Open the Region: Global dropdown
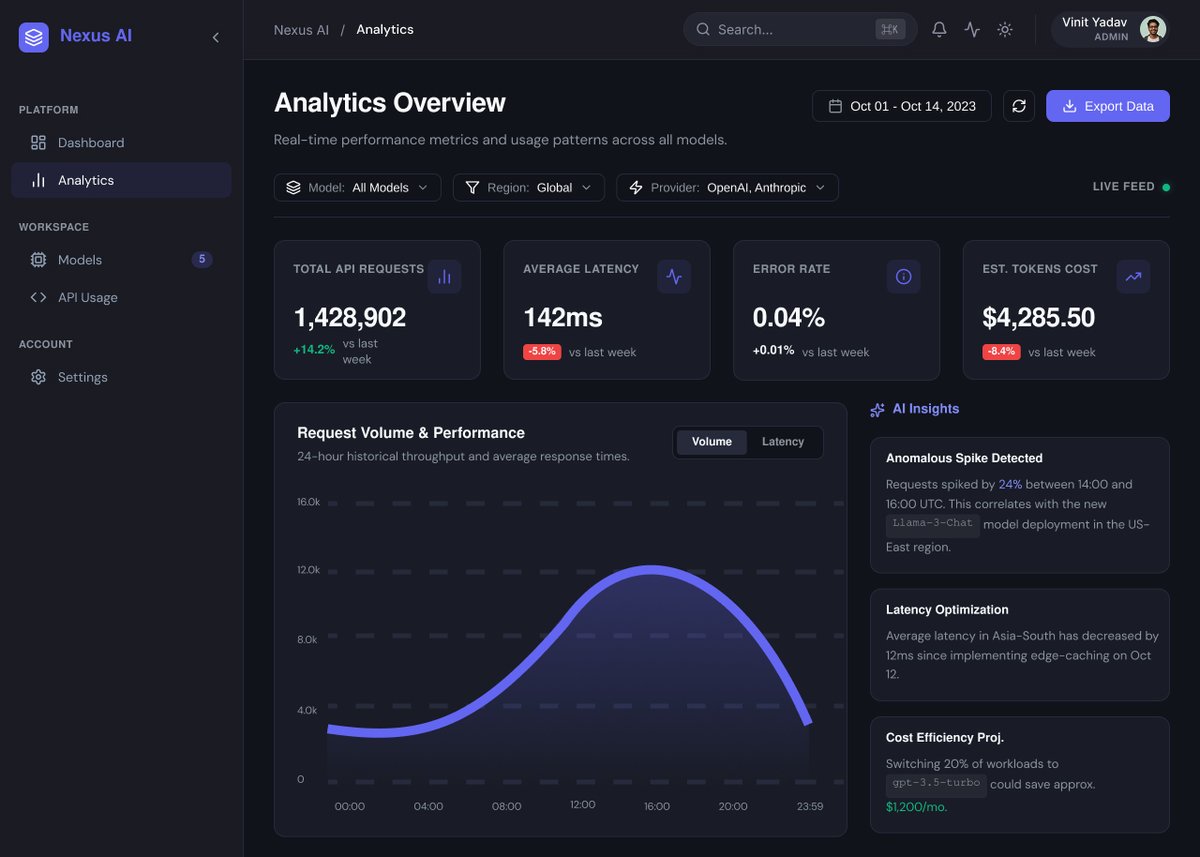The width and height of the screenshot is (1200, 857). (529, 187)
